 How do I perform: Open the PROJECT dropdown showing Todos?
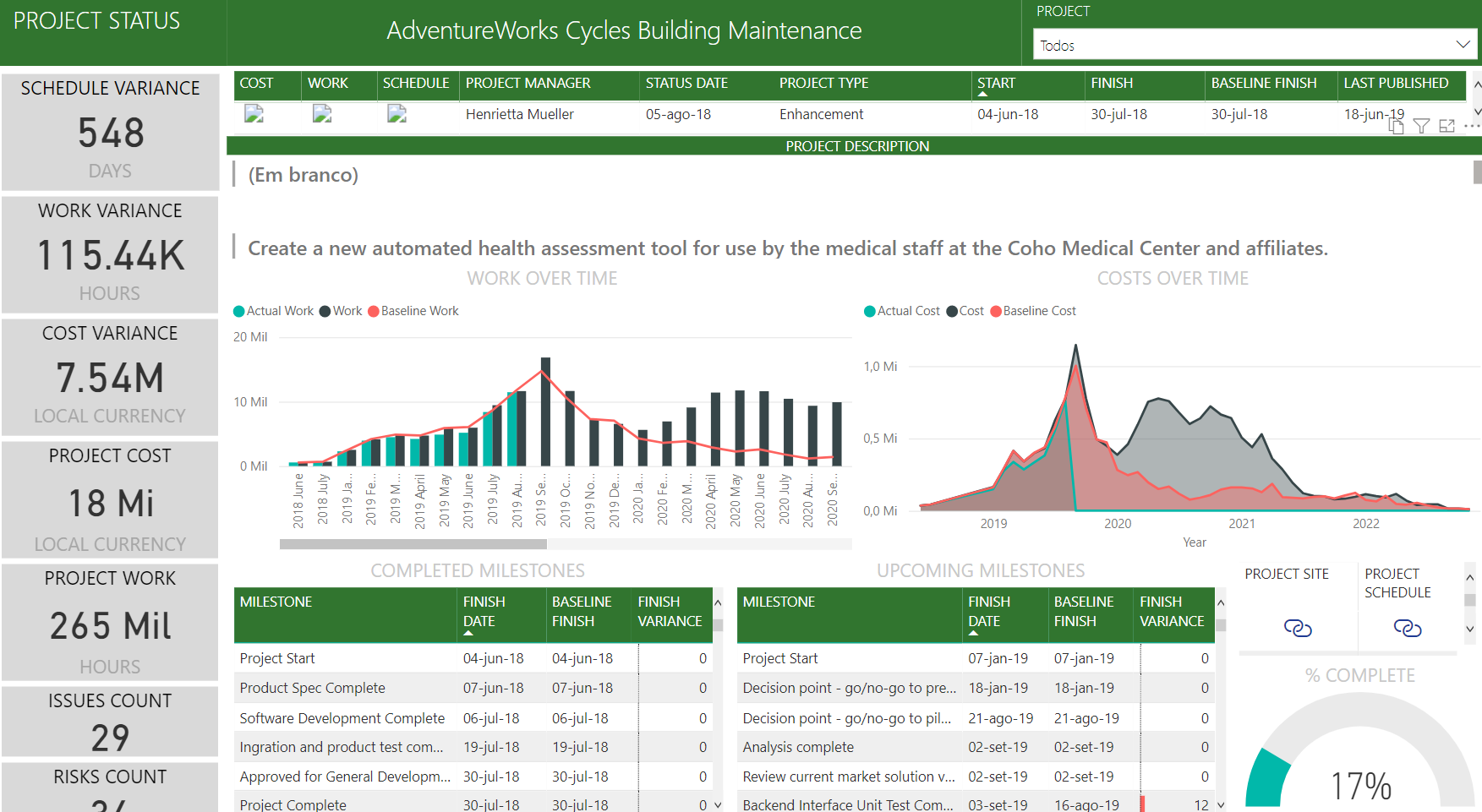click(x=1255, y=46)
